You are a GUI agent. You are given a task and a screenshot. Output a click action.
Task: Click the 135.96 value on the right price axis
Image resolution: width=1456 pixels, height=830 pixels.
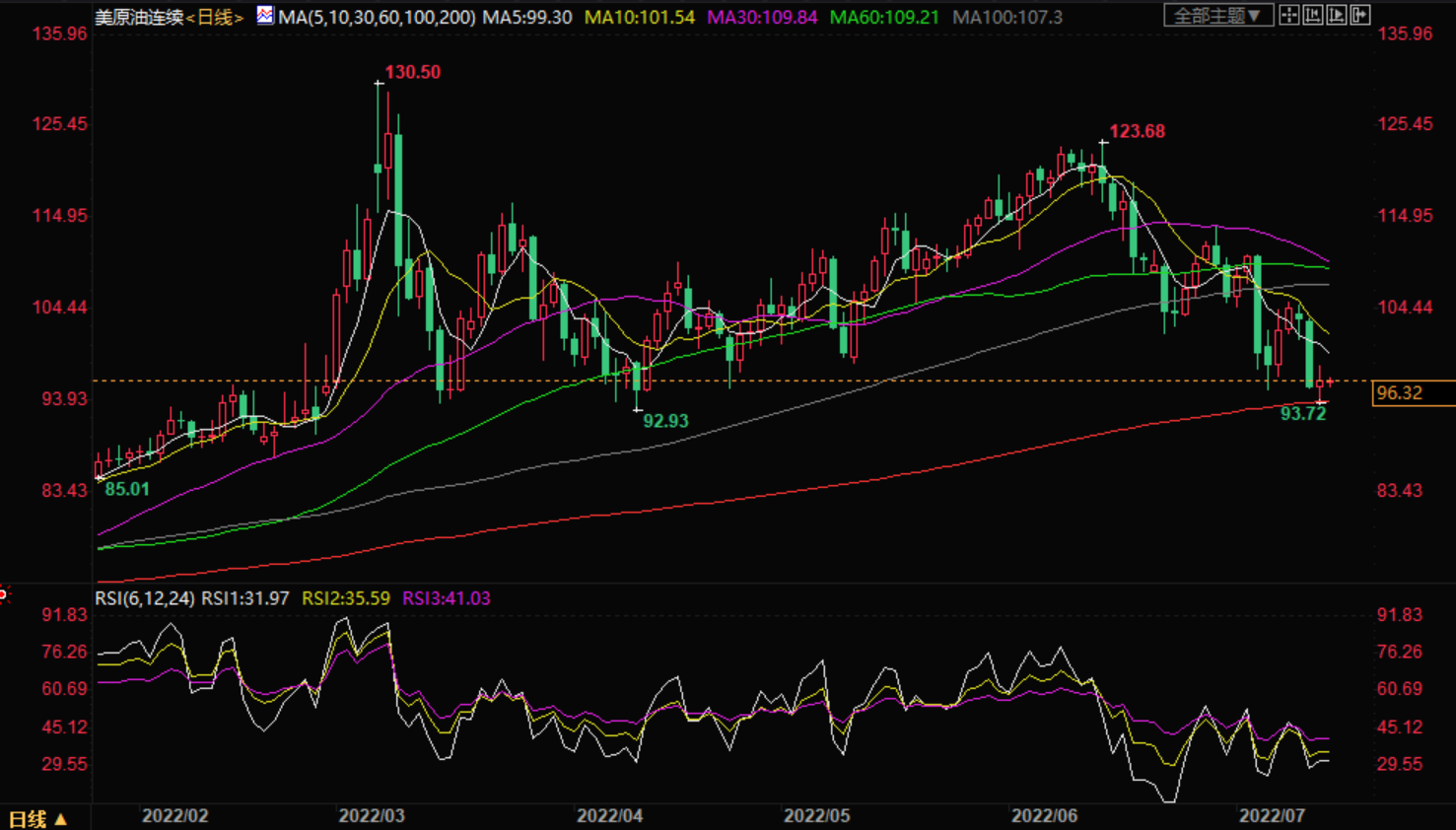point(1405,34)
